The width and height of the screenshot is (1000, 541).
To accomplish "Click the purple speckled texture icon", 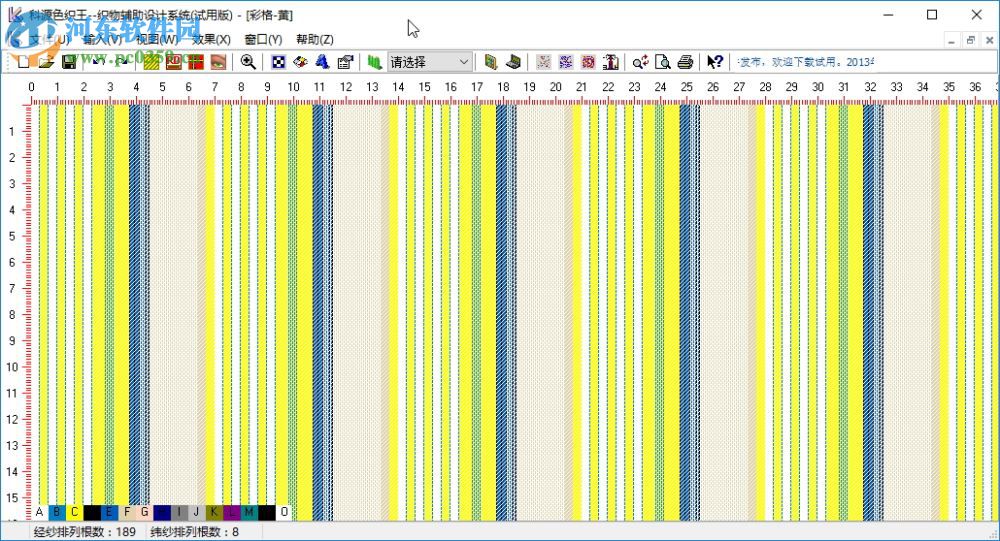I will pos(566,62).
